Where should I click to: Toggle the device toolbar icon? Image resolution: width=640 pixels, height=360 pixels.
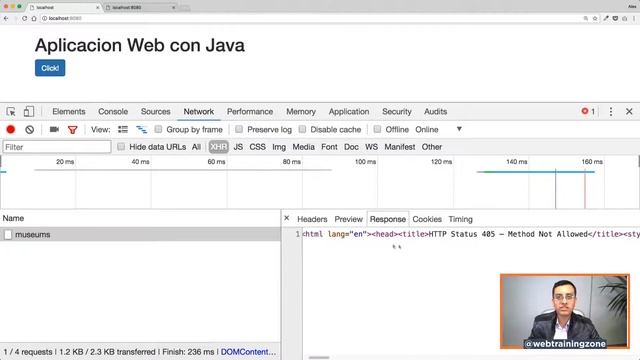tap(29, 111)
